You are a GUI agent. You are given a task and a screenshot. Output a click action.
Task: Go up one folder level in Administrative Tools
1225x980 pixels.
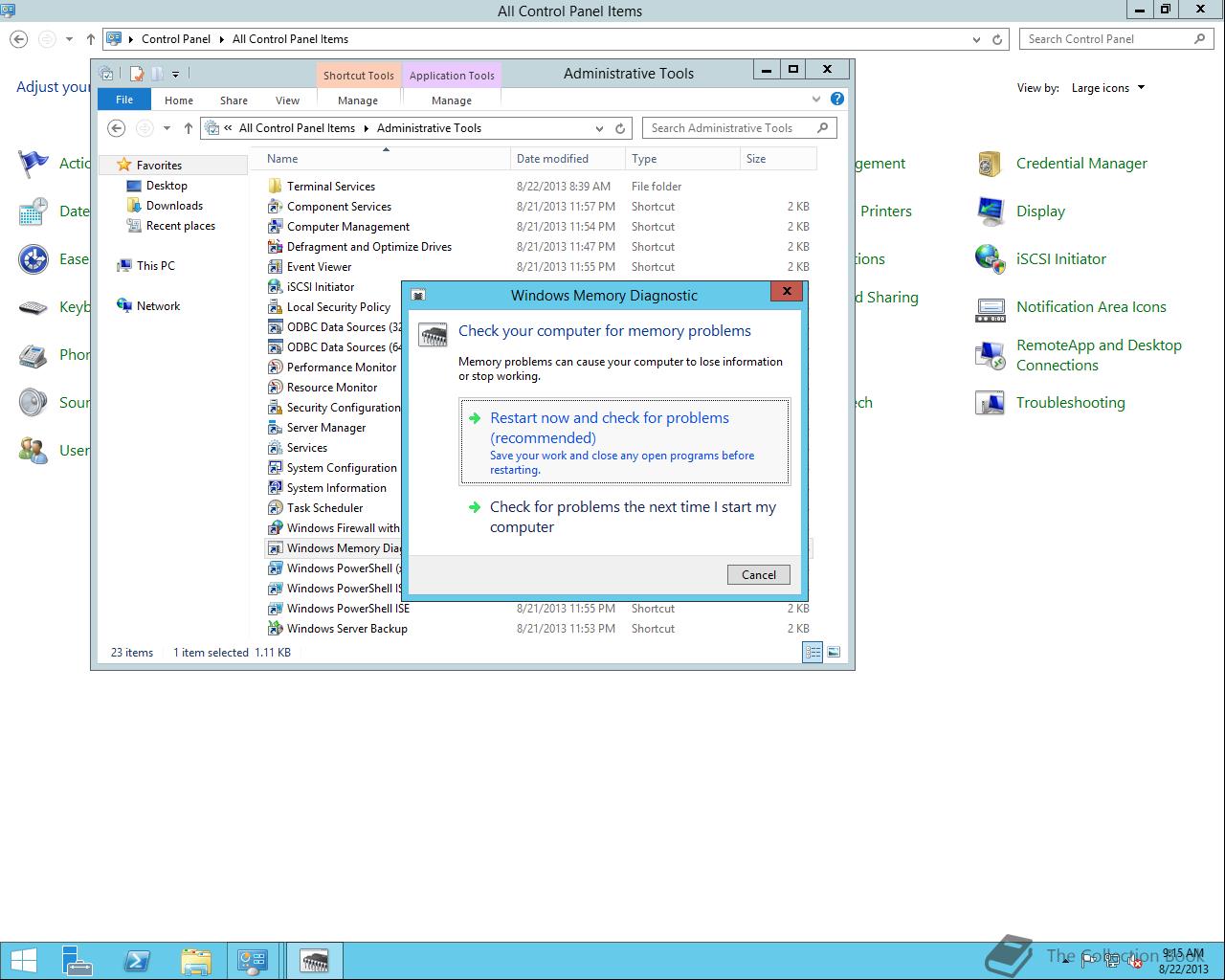189,128
